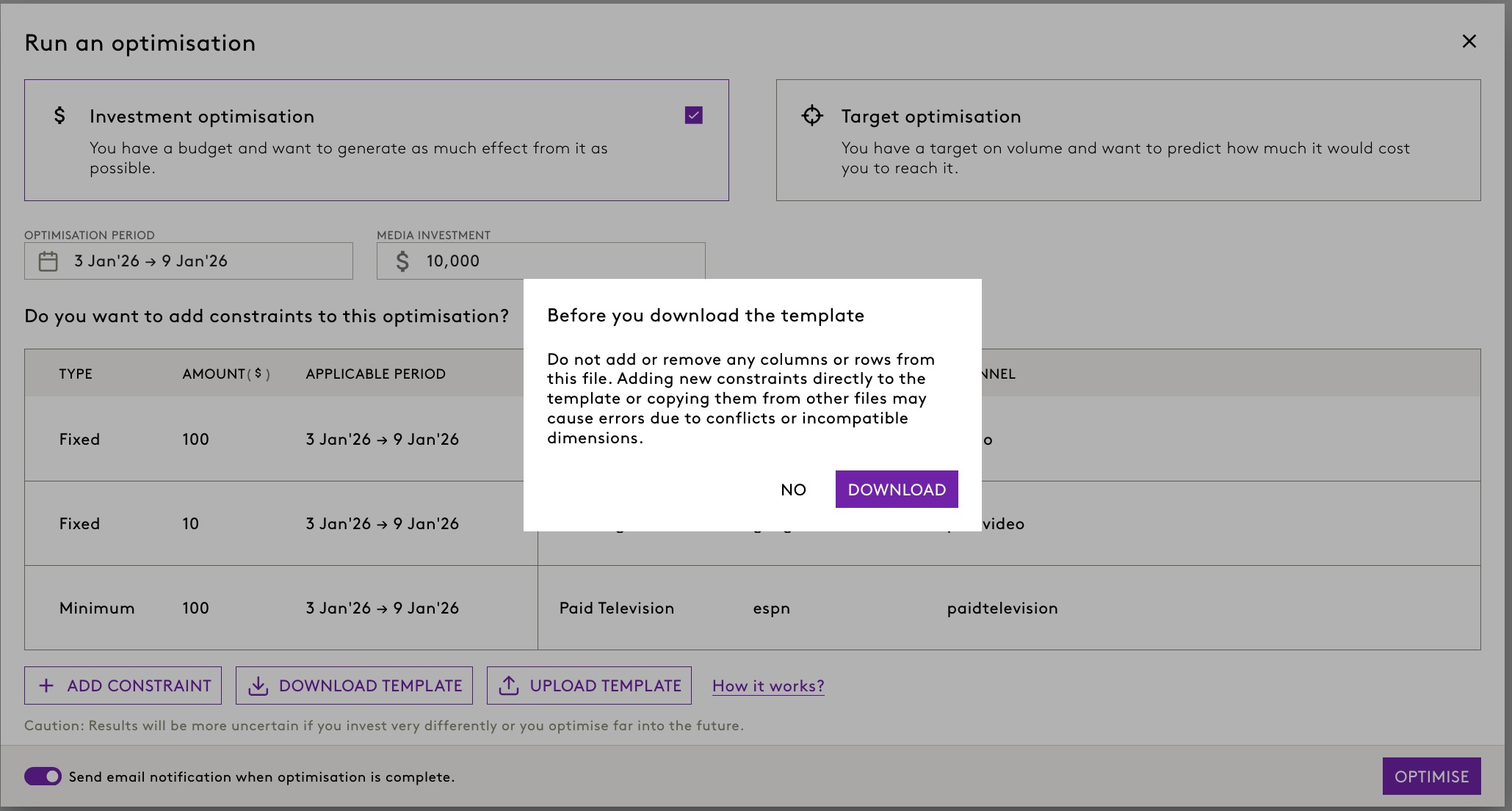Click the Media Investment amount field

[558, 261]
